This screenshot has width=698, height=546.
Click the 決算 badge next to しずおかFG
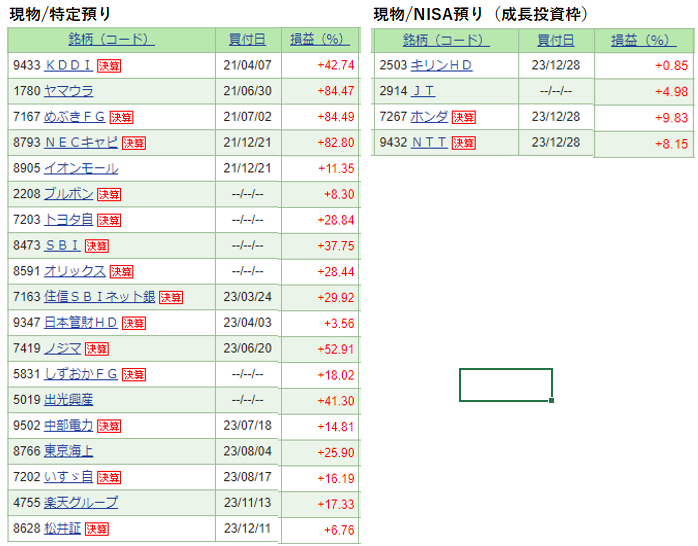click(134, 375)
